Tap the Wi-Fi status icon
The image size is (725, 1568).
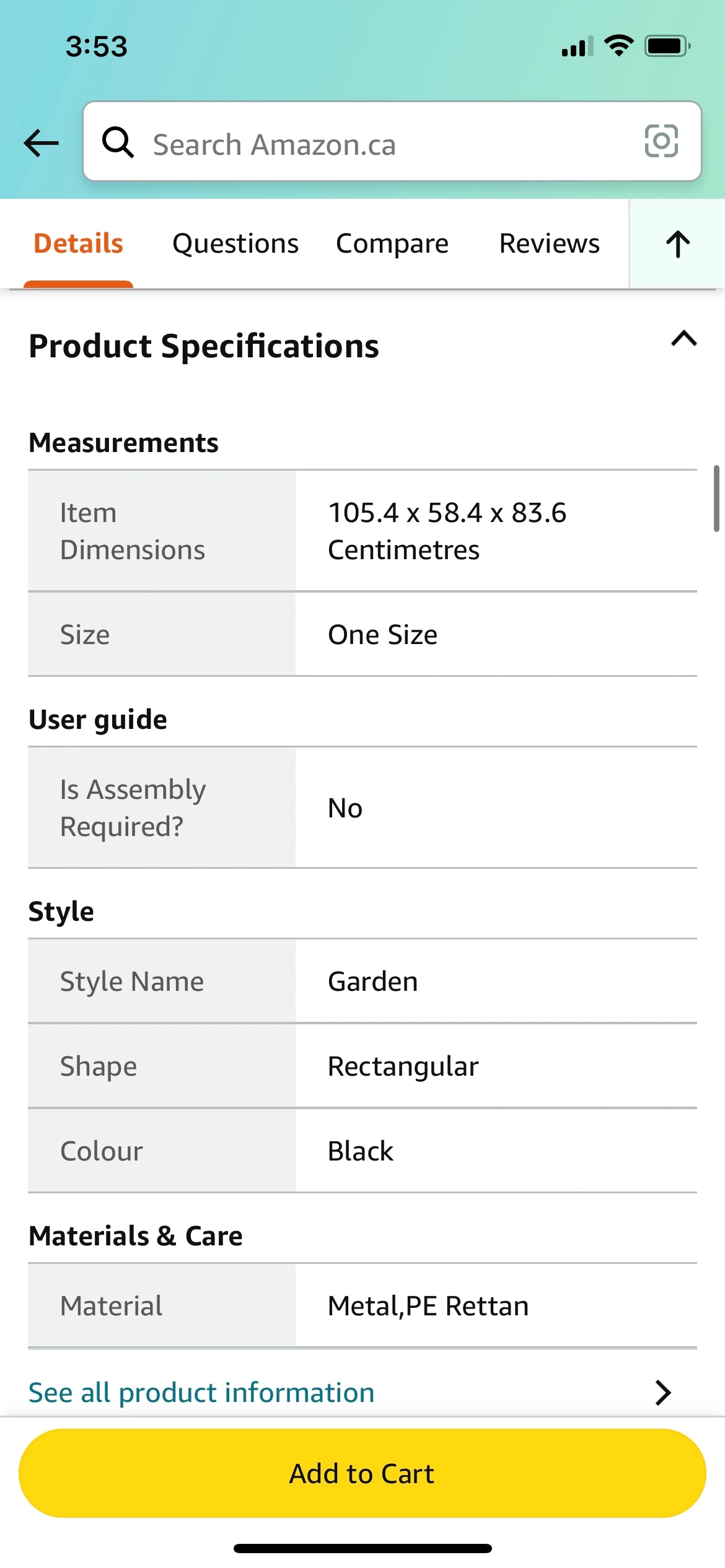click(x=618, y=46)
